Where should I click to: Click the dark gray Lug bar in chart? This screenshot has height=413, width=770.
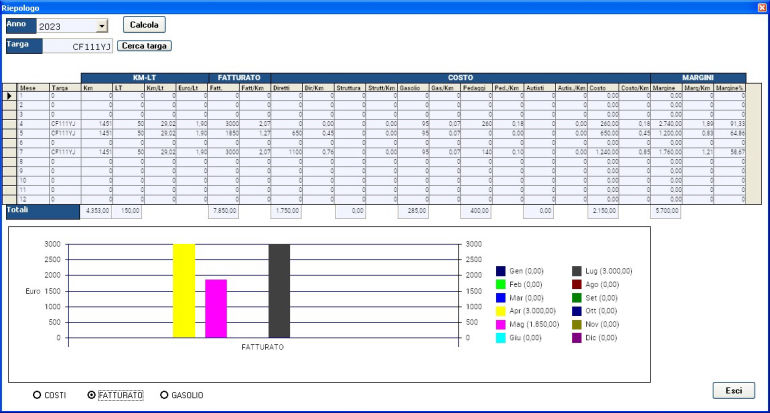pyautogui.click(x=279, y=291)
